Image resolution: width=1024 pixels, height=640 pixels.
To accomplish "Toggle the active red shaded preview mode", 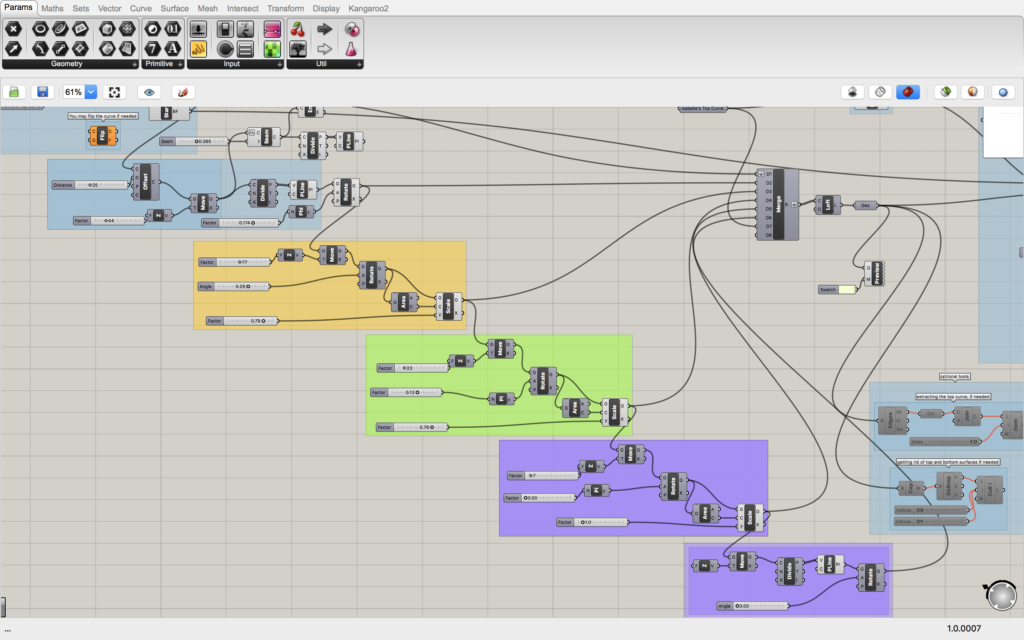I will (x=908, y=92).
